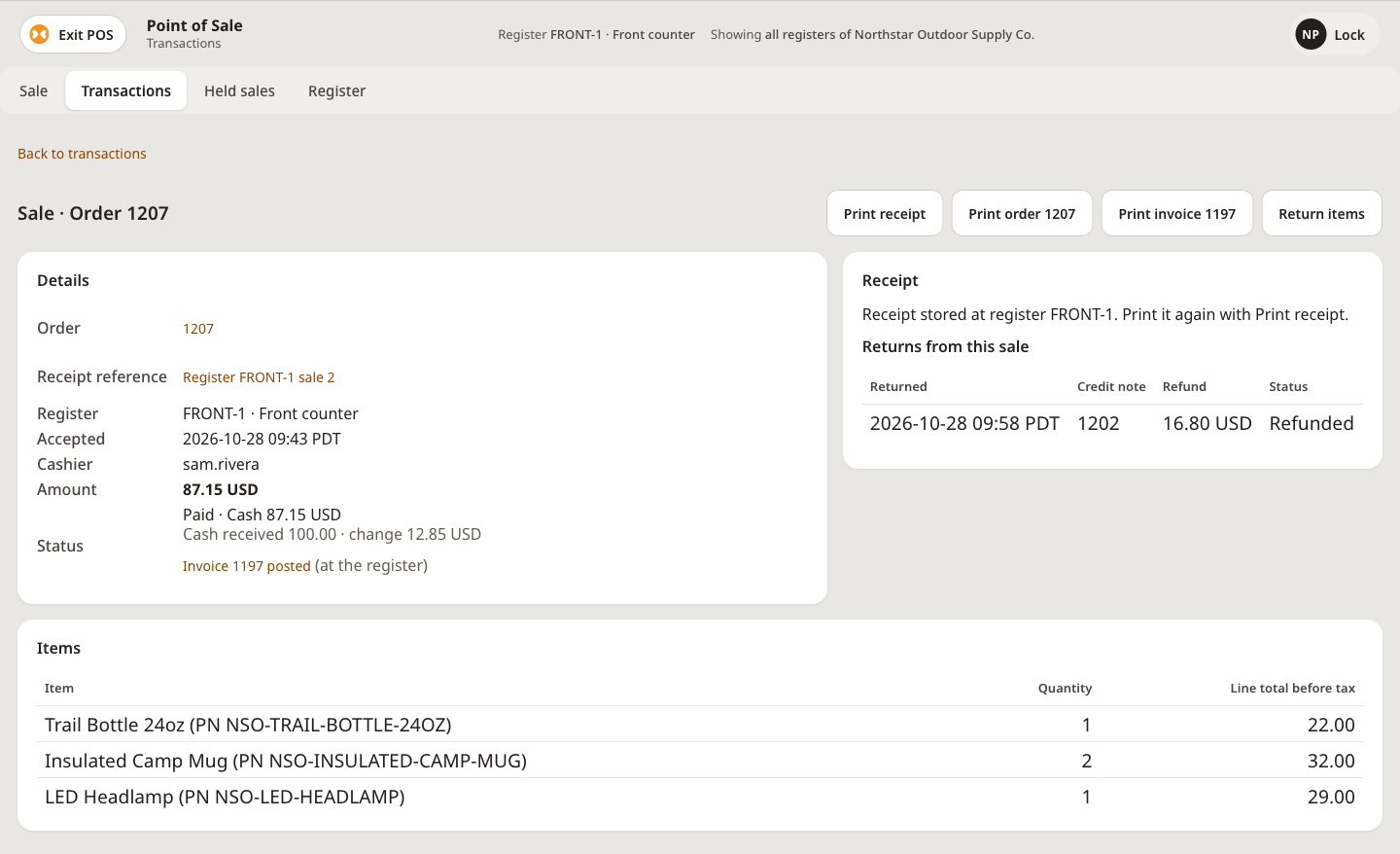Click the Quantity column header
1400x854 pixels.
1065,688
